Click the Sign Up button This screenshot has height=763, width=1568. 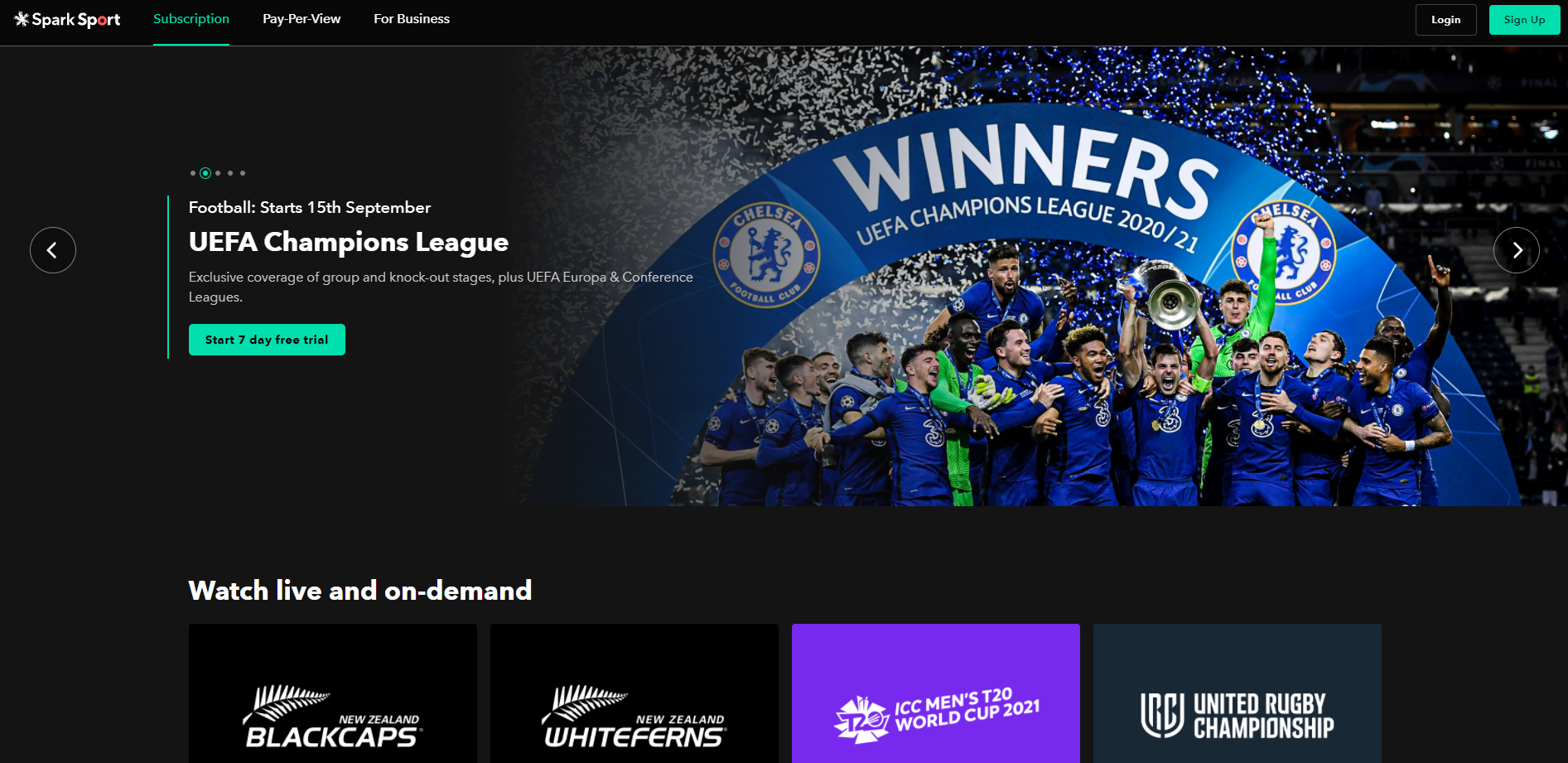pos(1524,20)
